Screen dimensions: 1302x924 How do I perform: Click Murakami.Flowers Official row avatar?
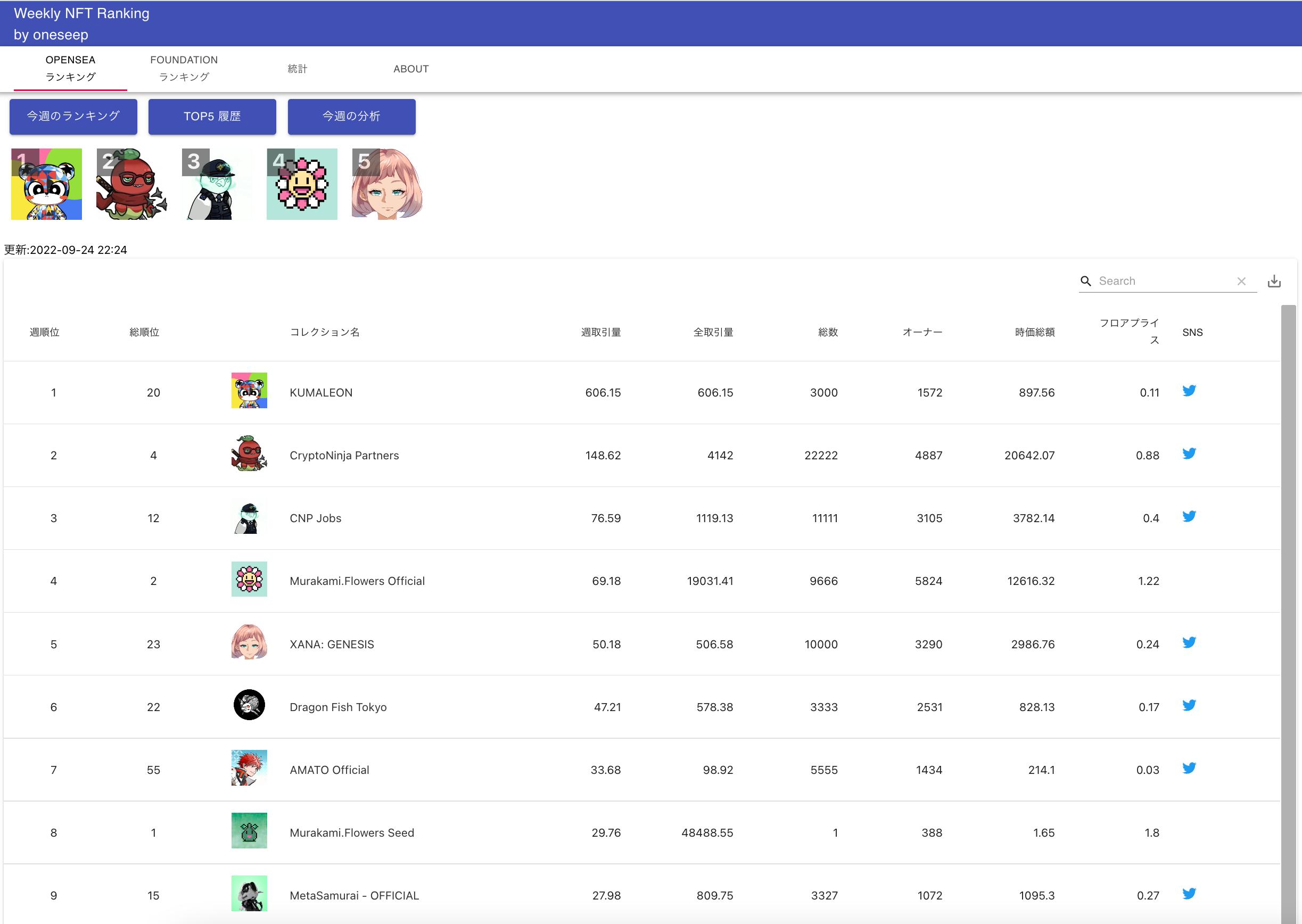coord(249,579)
